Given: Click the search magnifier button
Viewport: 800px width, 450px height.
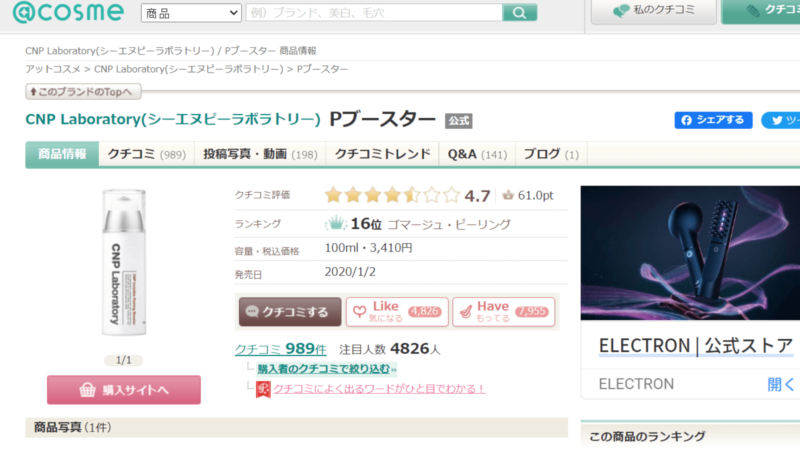Looking at the screenshot, I should pyautogui.click(x=519, y=13).
